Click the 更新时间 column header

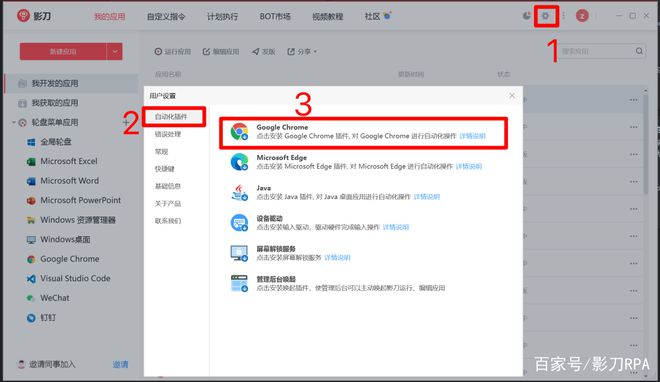click(x=411, y=74)
